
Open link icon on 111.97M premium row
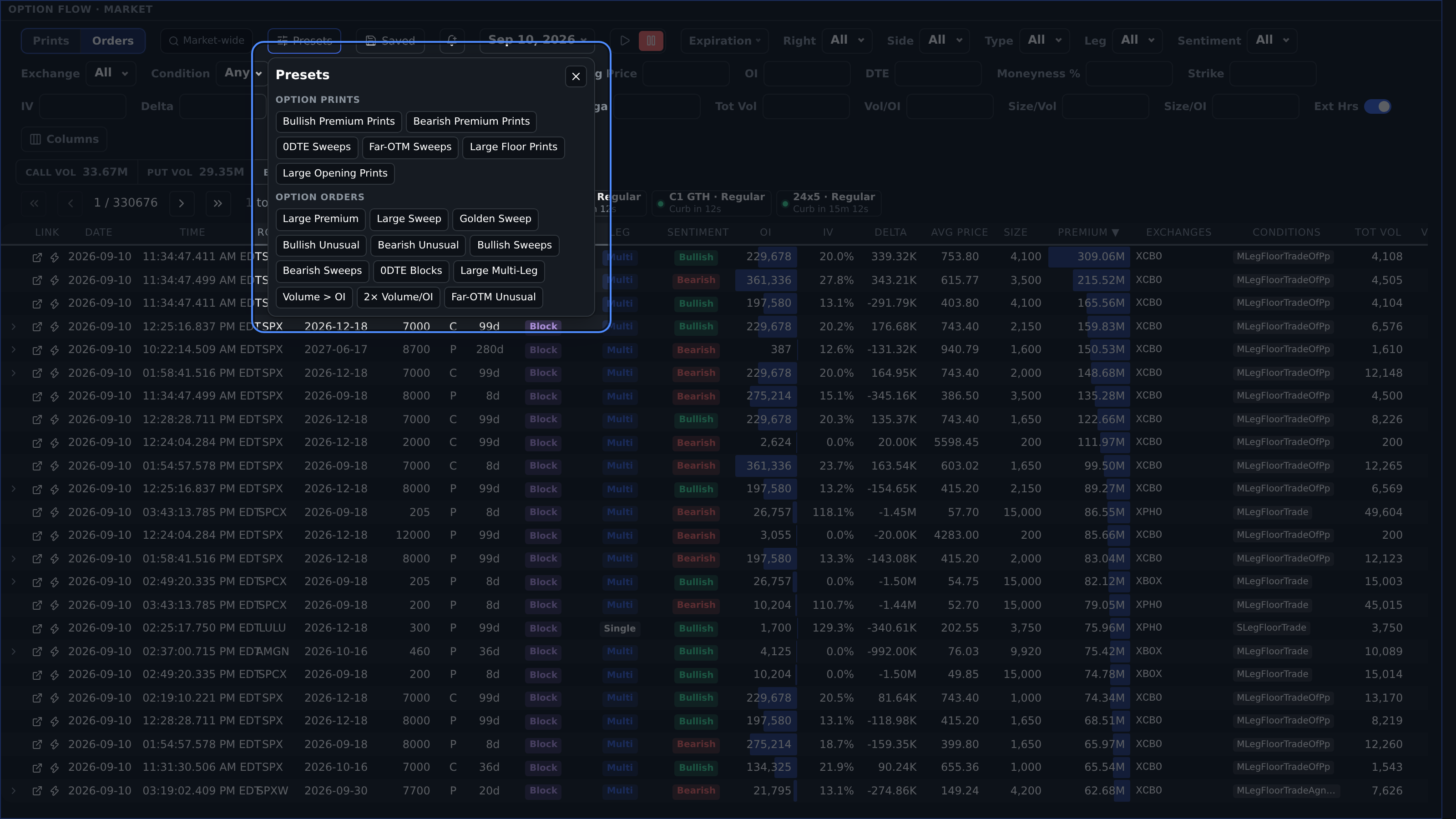tap(37, 443)
